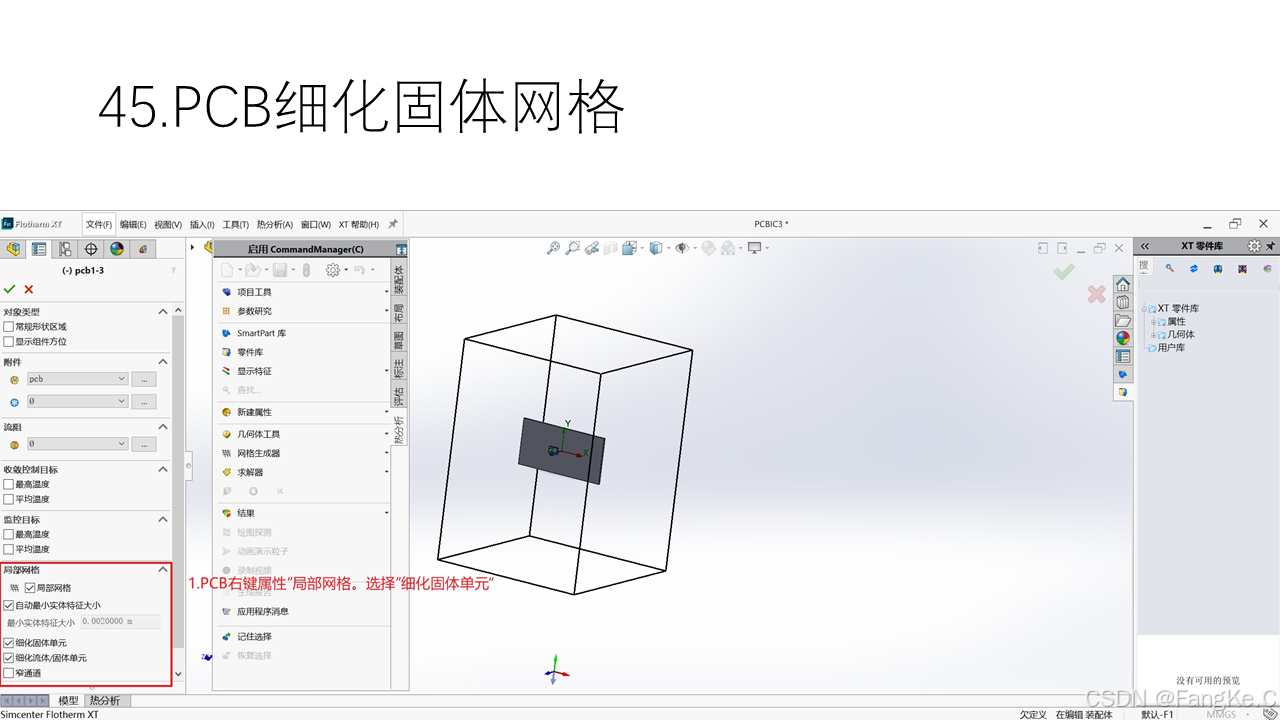Screen dimensions: 1280x720
Task: Click the graphics-area red cancel X
Action: click(x=1096, y=294)
